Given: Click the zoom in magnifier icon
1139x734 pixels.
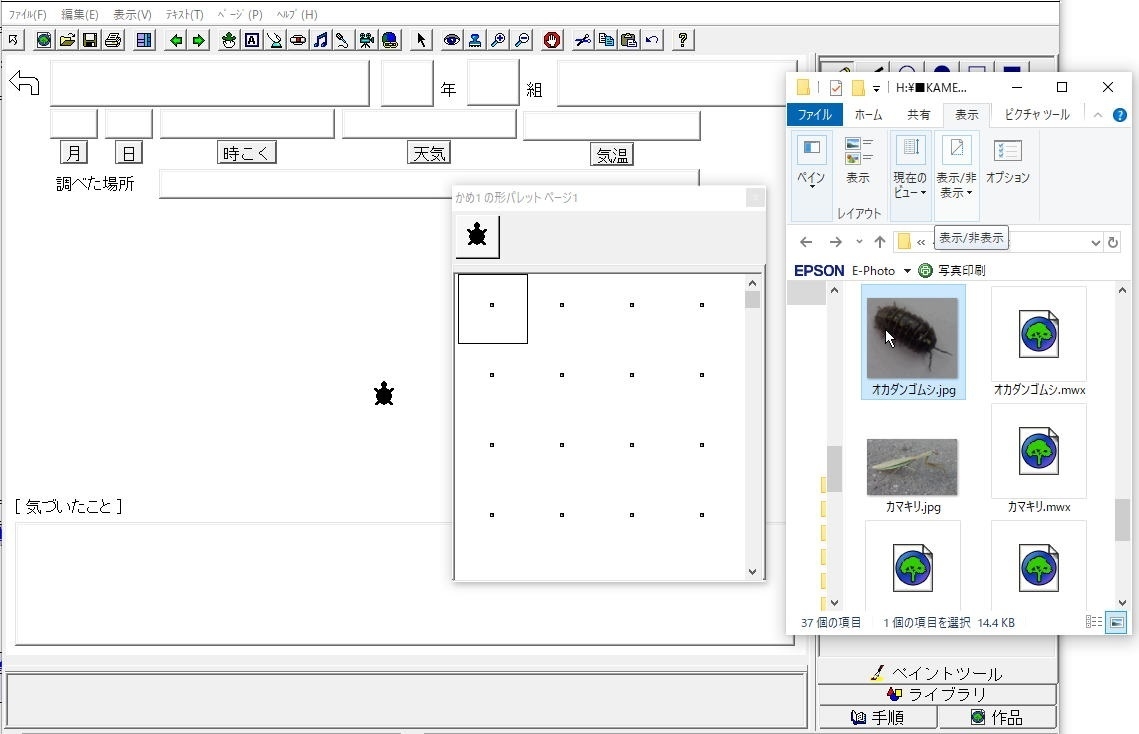Looking at the screenshot, I should pos(498,40).
